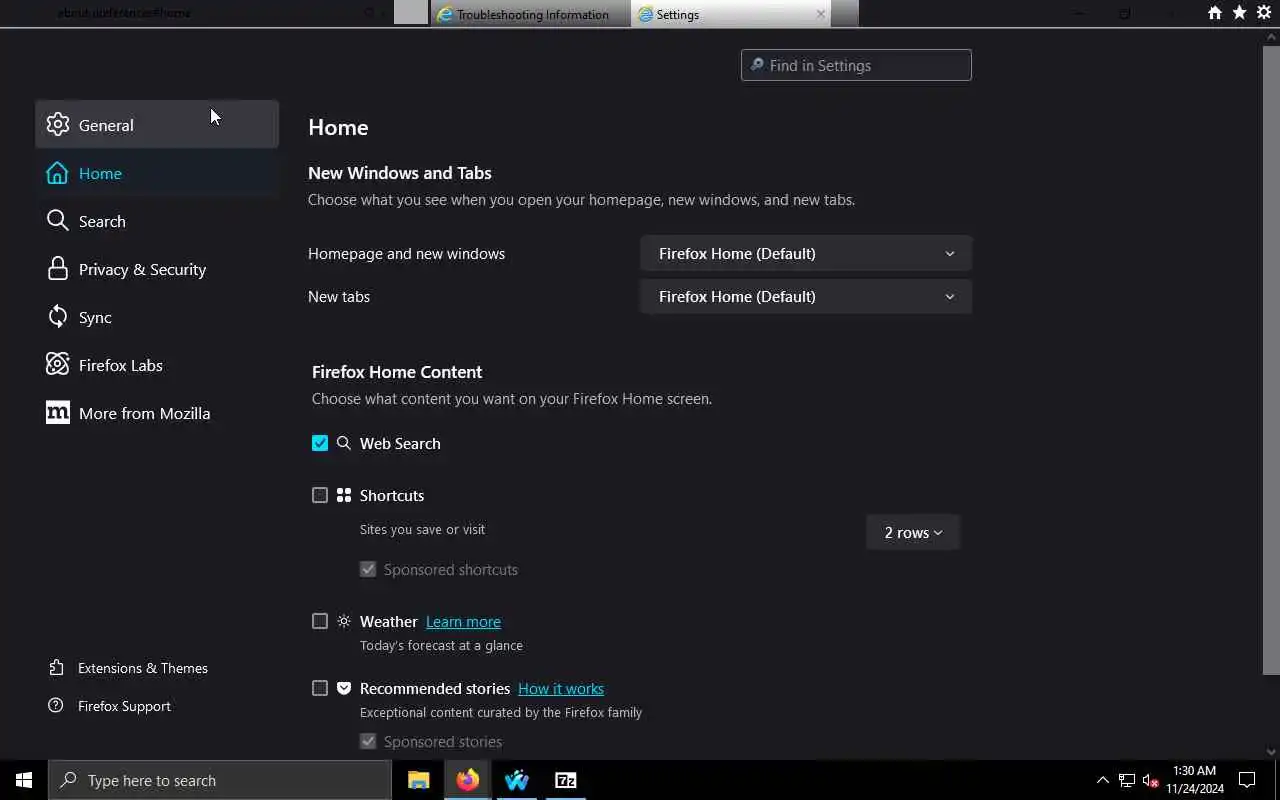The width and height of the screenshot is (1280, 800).
Task: Open the Shortcuts 2 rows dropdown
Action: 913,532
